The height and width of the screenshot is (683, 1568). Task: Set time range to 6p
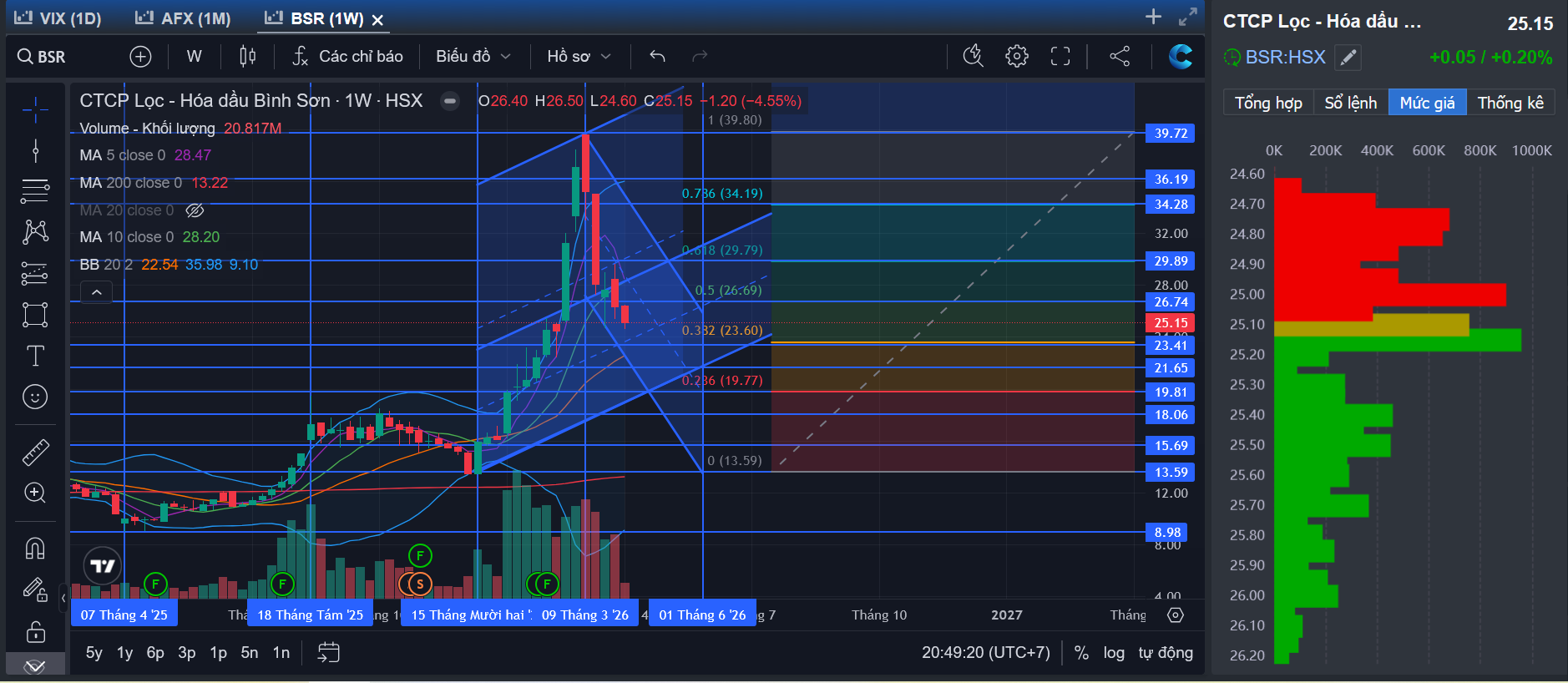[155, 653]
